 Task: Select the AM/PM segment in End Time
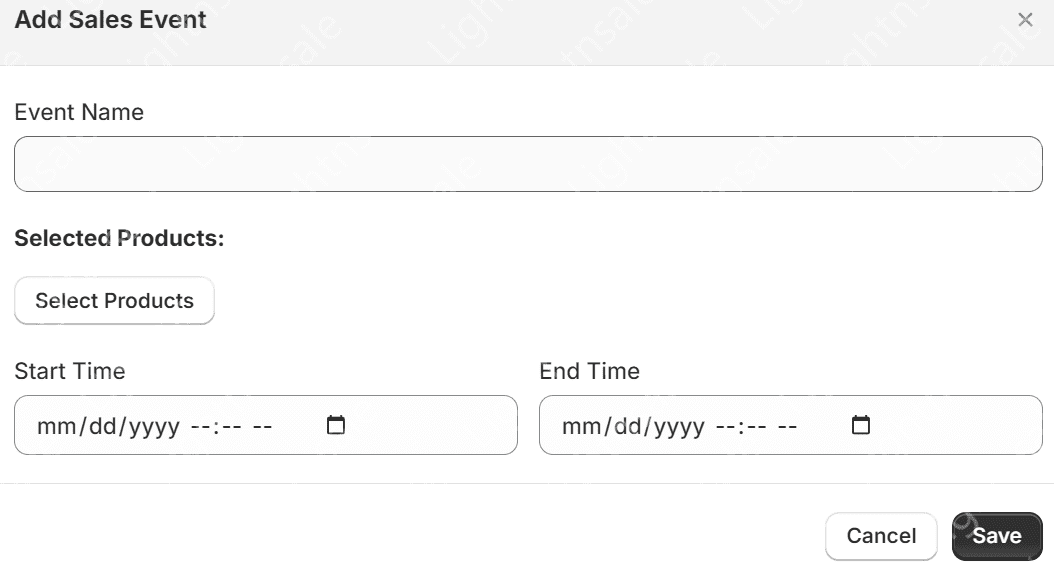[787, 426]
